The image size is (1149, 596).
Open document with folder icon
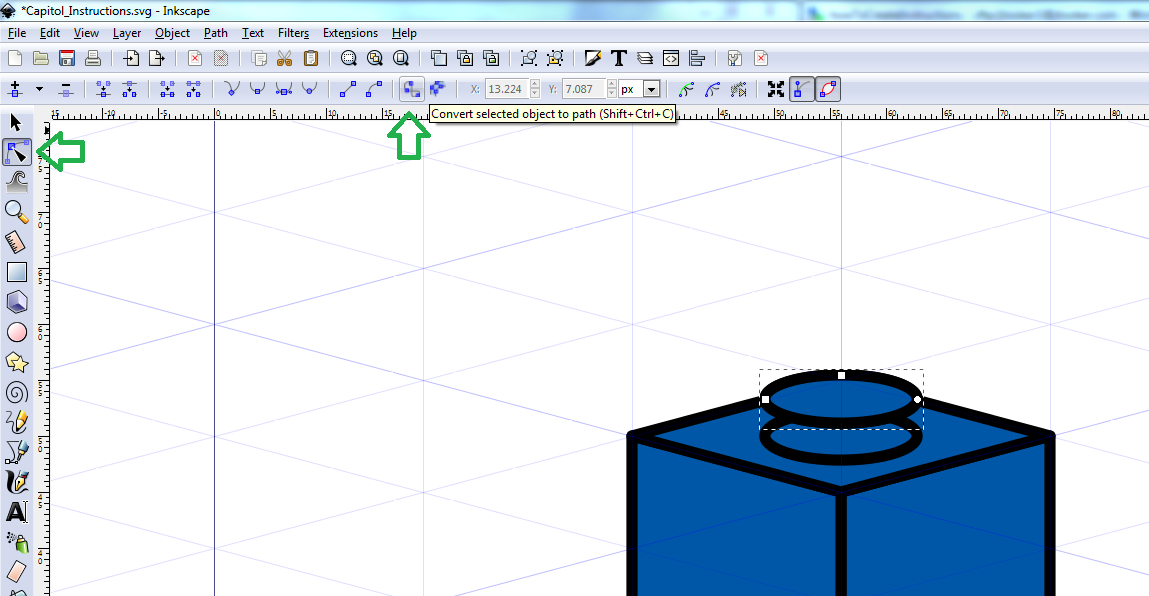pyautogui.click(x=41, y=59)
